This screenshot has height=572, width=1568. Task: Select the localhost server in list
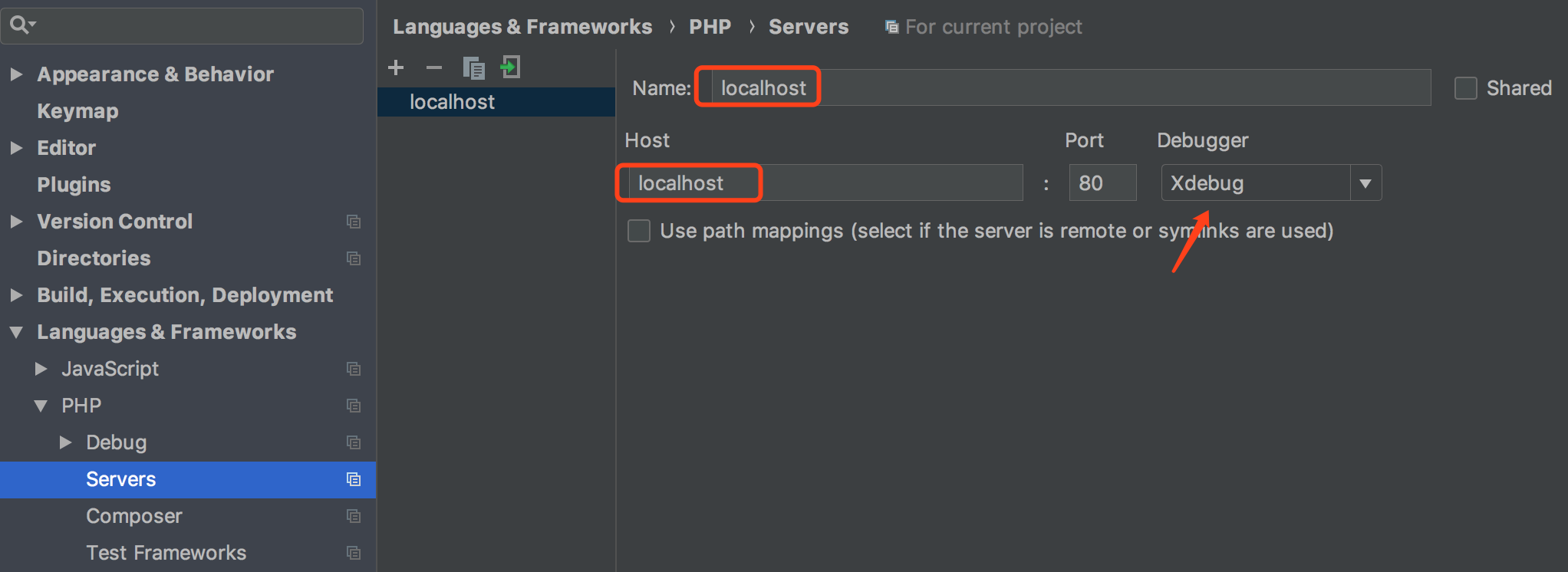tap(452, 102)
